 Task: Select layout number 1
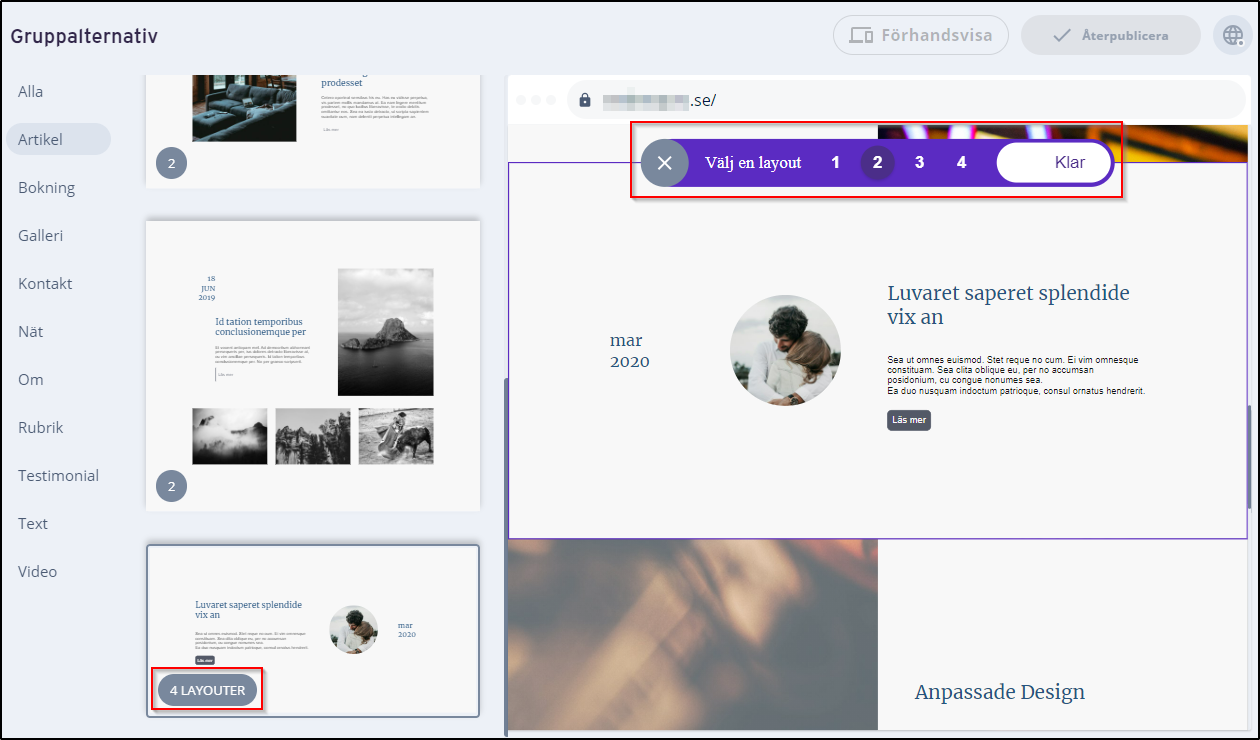pos(835,163)
